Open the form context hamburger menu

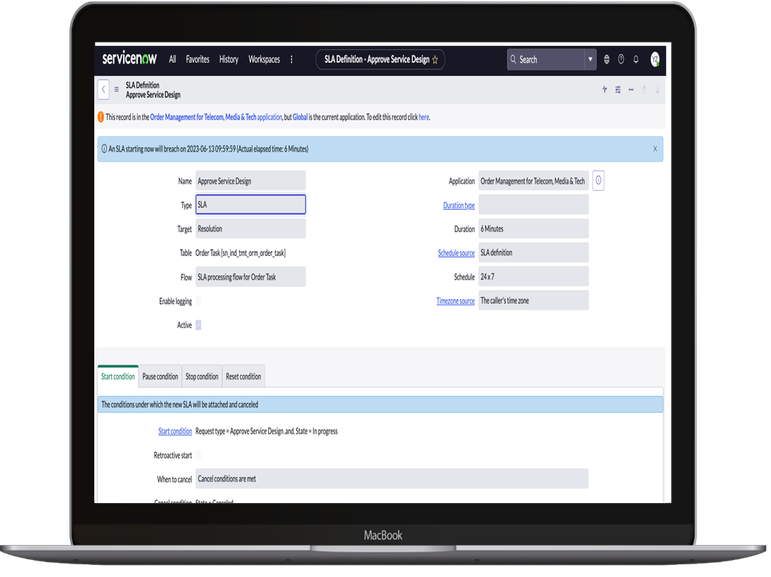coord(117,90)
